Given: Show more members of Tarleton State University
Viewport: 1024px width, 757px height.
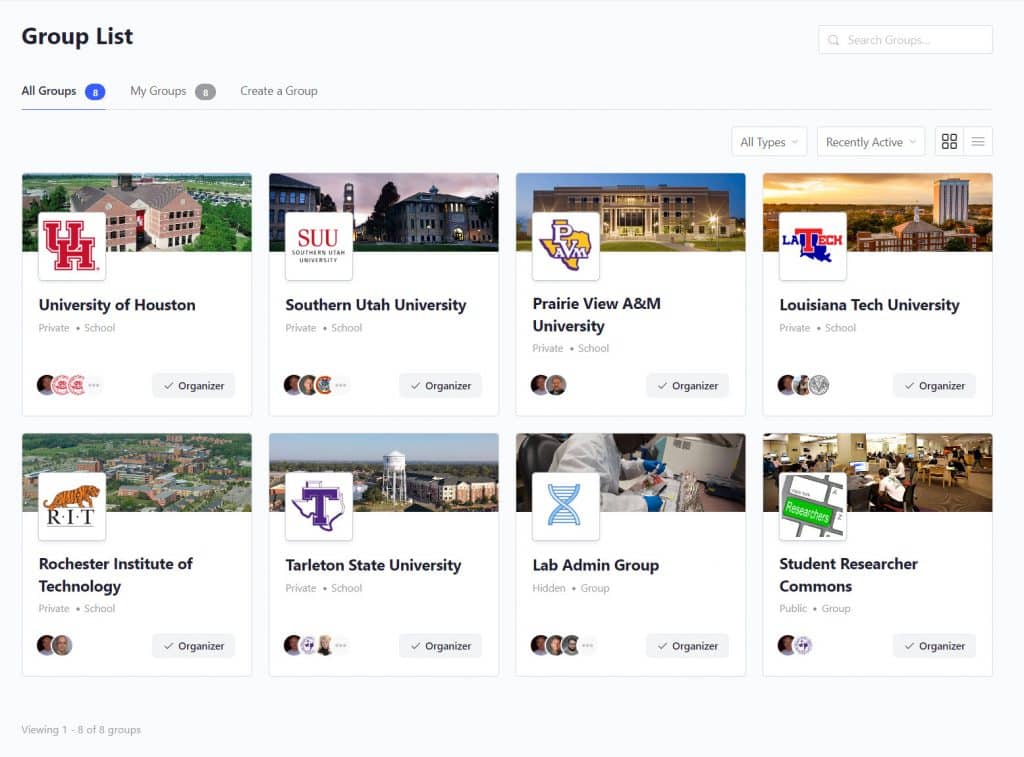Looking at the screenshot, I should click(x=341, y=645).
